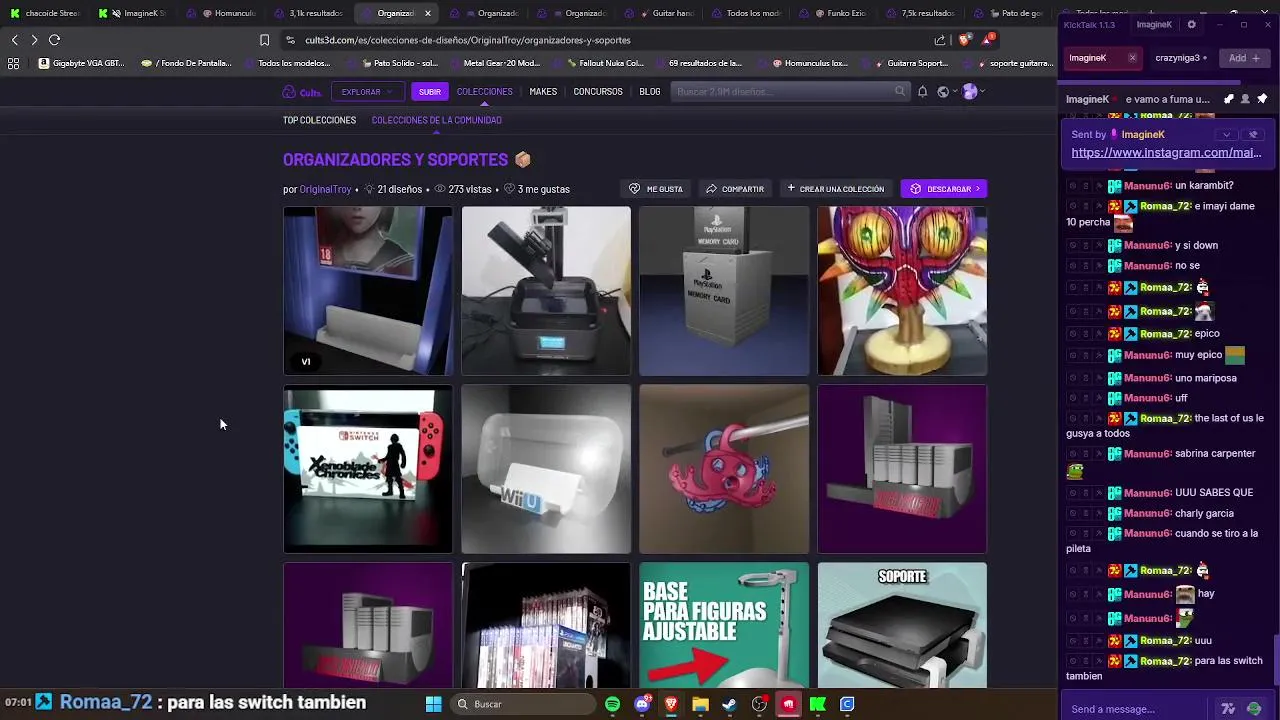Open the COLECCIONES menu item
Viewport: 1280px width, 720px height.
(485, 91)
